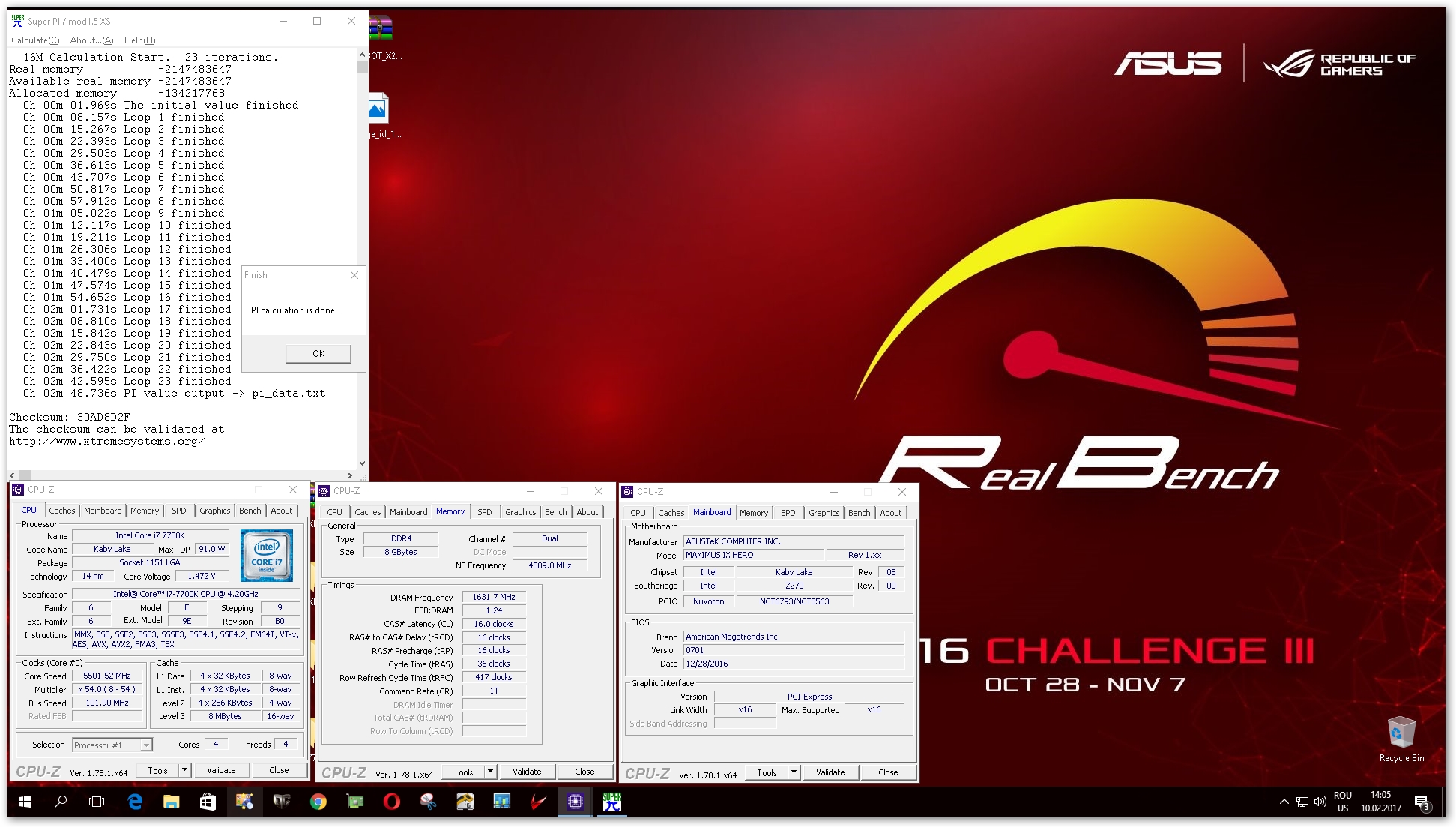1456x827 pixels.
Task: Open Windows Store from the taskbar
Action: (x=208, y=802)
